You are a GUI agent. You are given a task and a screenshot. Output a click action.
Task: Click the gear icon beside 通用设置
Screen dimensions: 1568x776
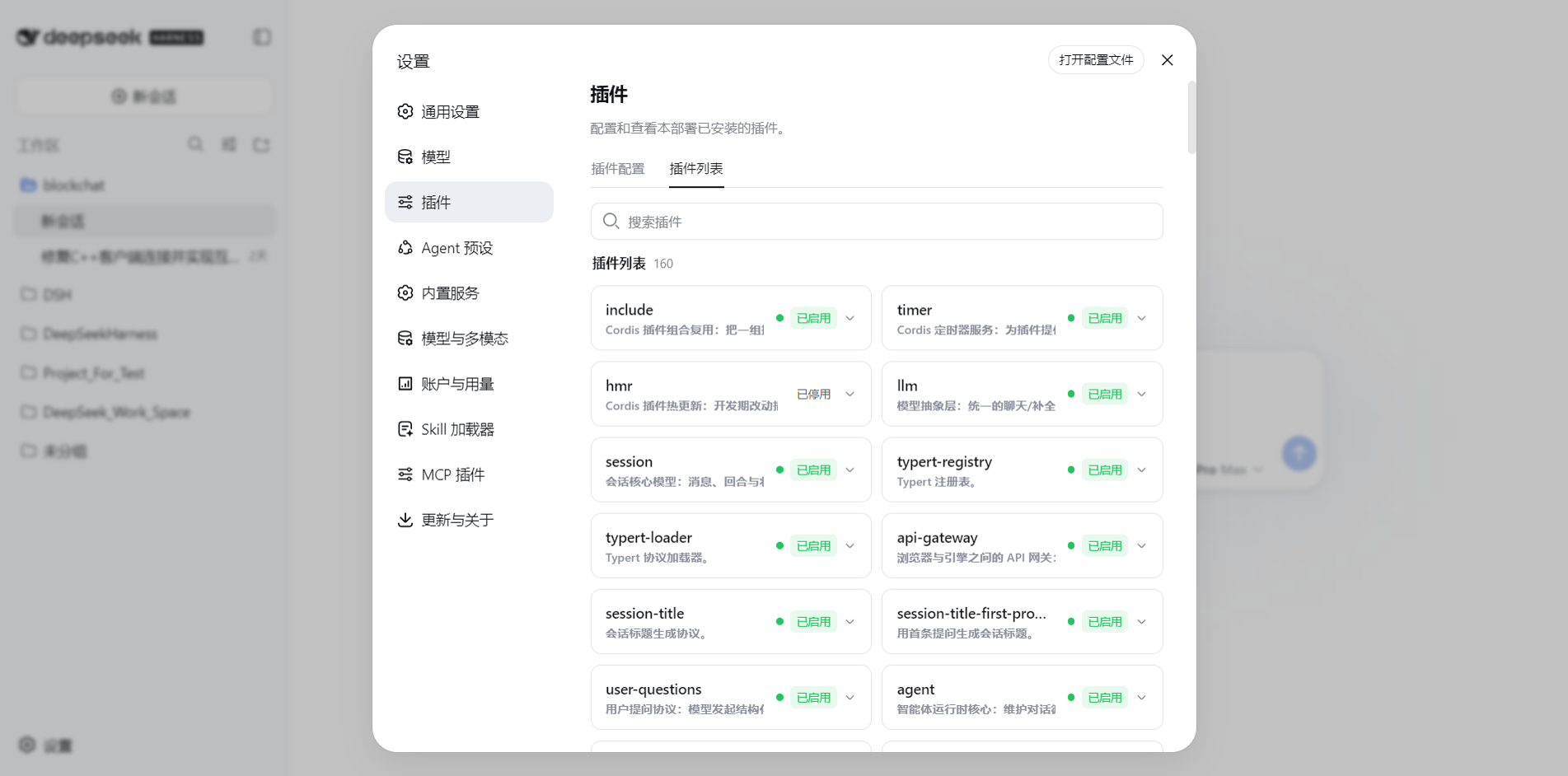click(x=405, y=111)
